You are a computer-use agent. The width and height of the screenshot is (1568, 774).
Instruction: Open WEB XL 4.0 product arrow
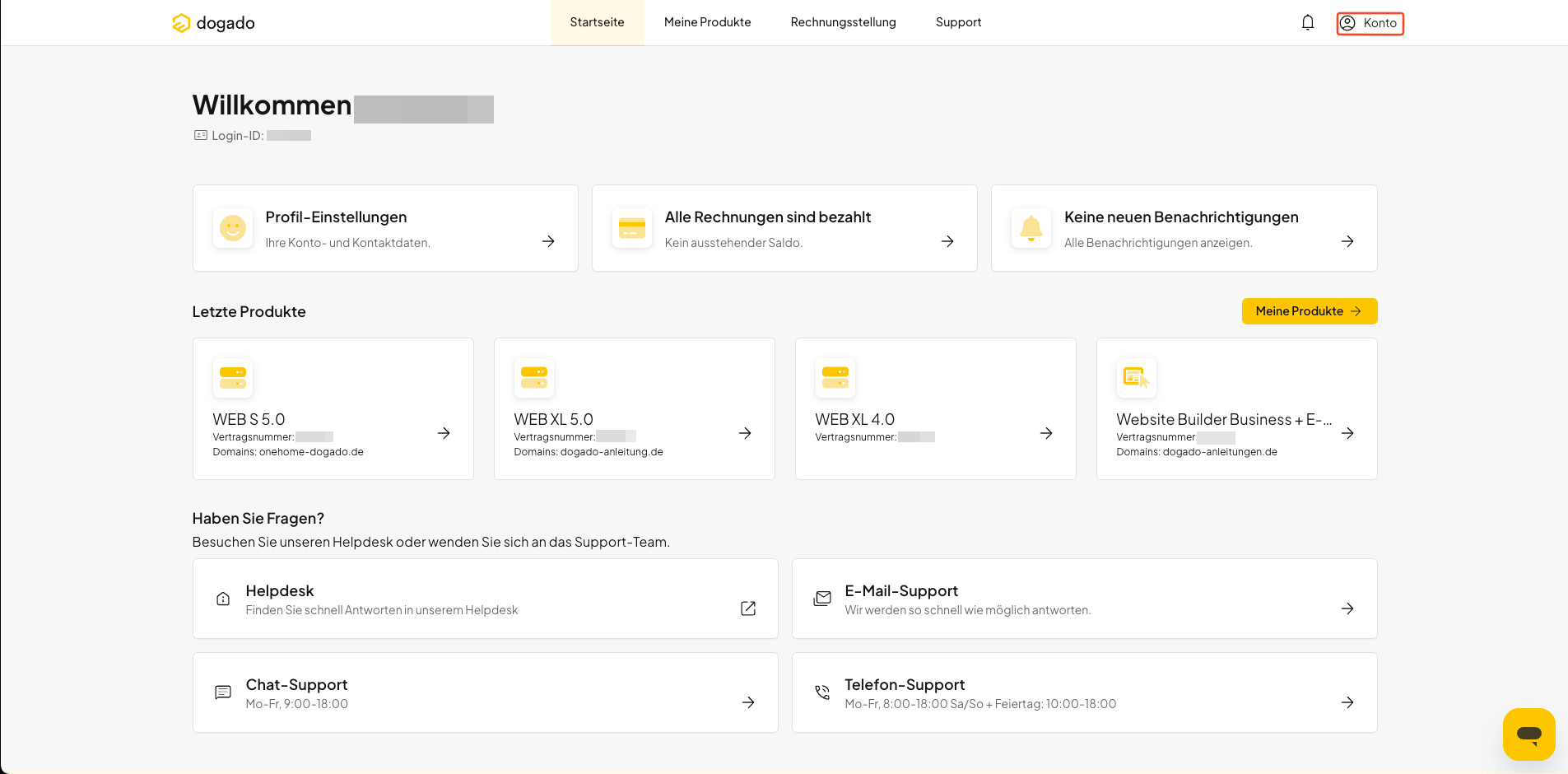click(x=1046, y=433)
